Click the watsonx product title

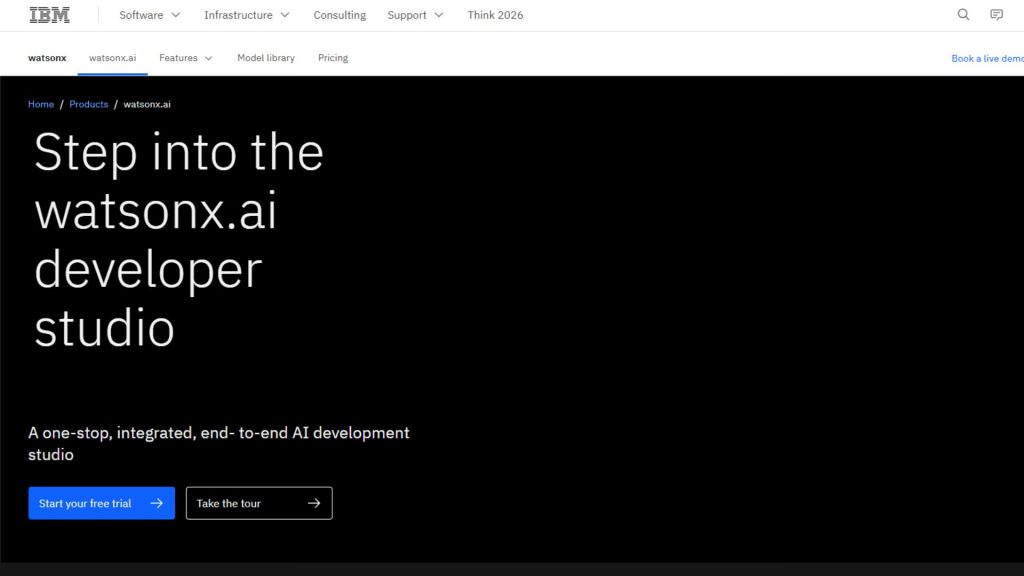[x=47, y=58]
